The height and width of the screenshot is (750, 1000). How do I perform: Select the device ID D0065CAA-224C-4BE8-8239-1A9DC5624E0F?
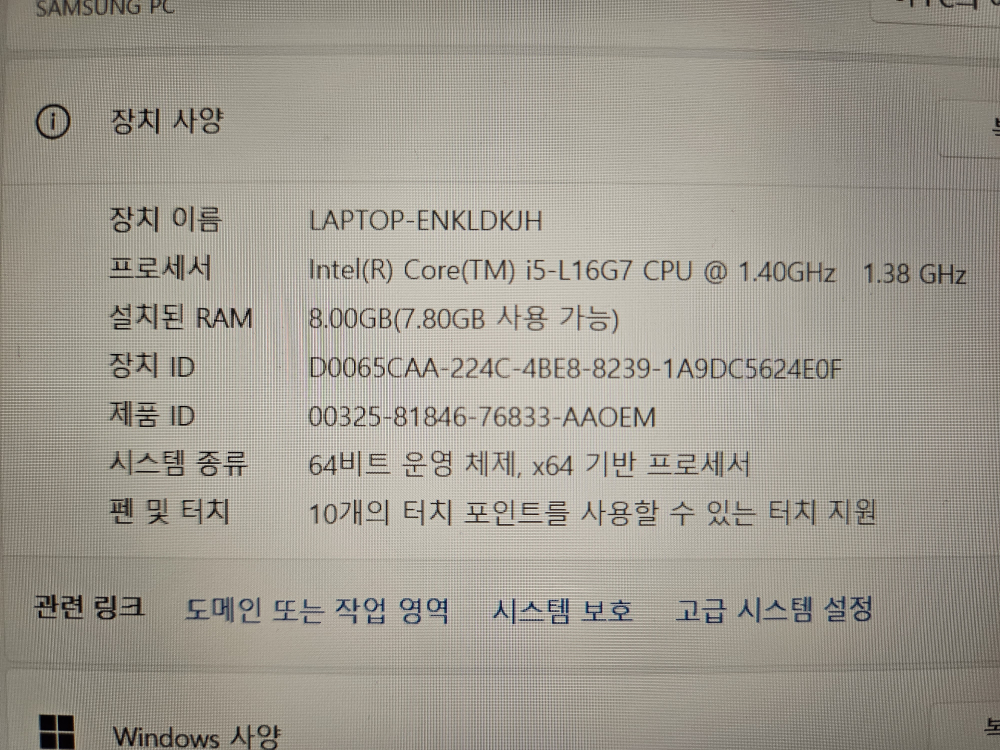coord(575,369)
